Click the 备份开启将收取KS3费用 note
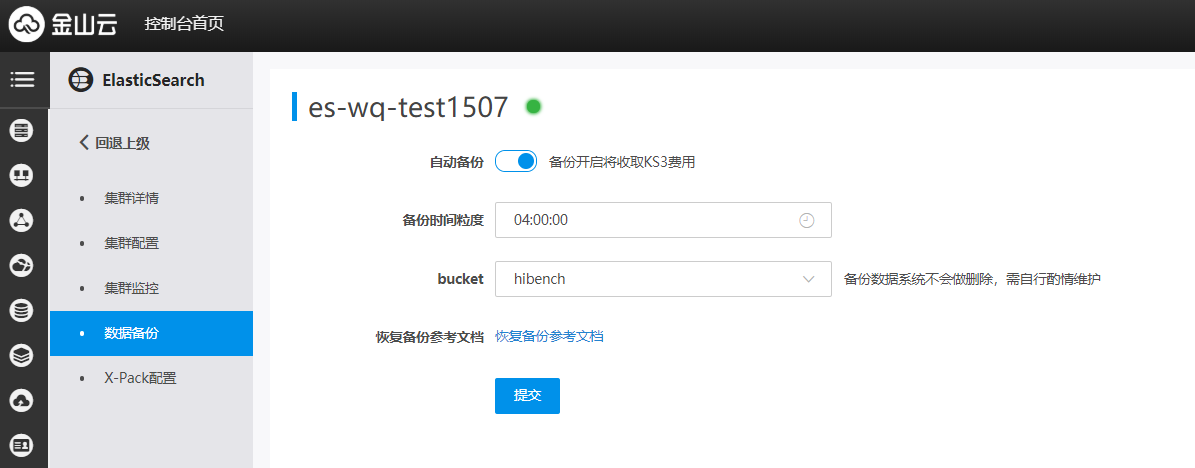This screenshot has height=468, width=1195. click(622, 162)
